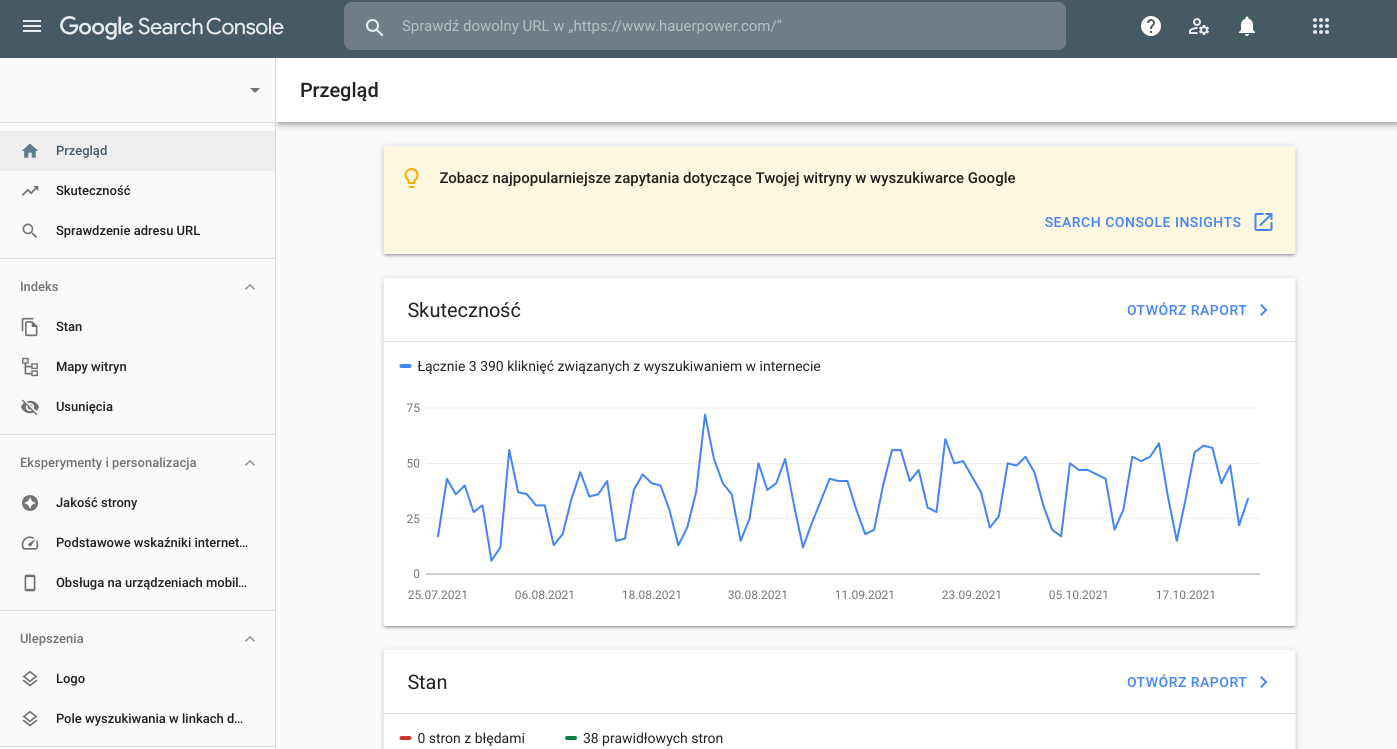This screenshot has height=749, width=1397.
Task: Collapse the Eksperymenty i personalizacja section
Action: tap(250, 462)
